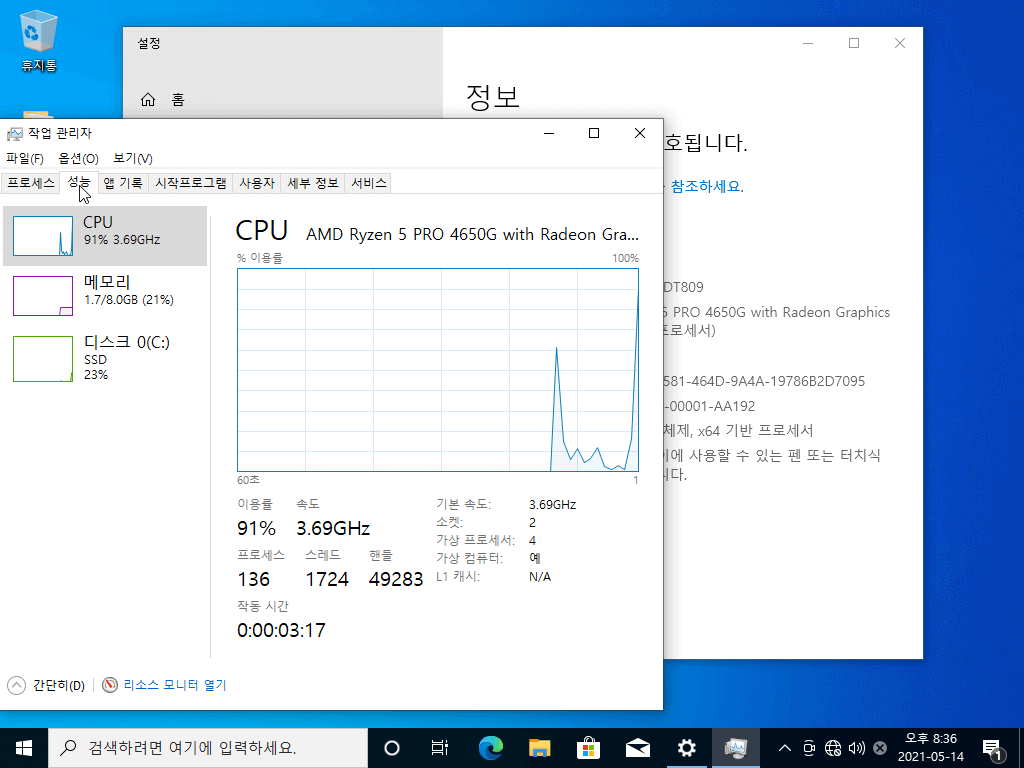Select the CPU performance graph thumbnail
This screenshot has width=1024, height=768.
point(43,236)
